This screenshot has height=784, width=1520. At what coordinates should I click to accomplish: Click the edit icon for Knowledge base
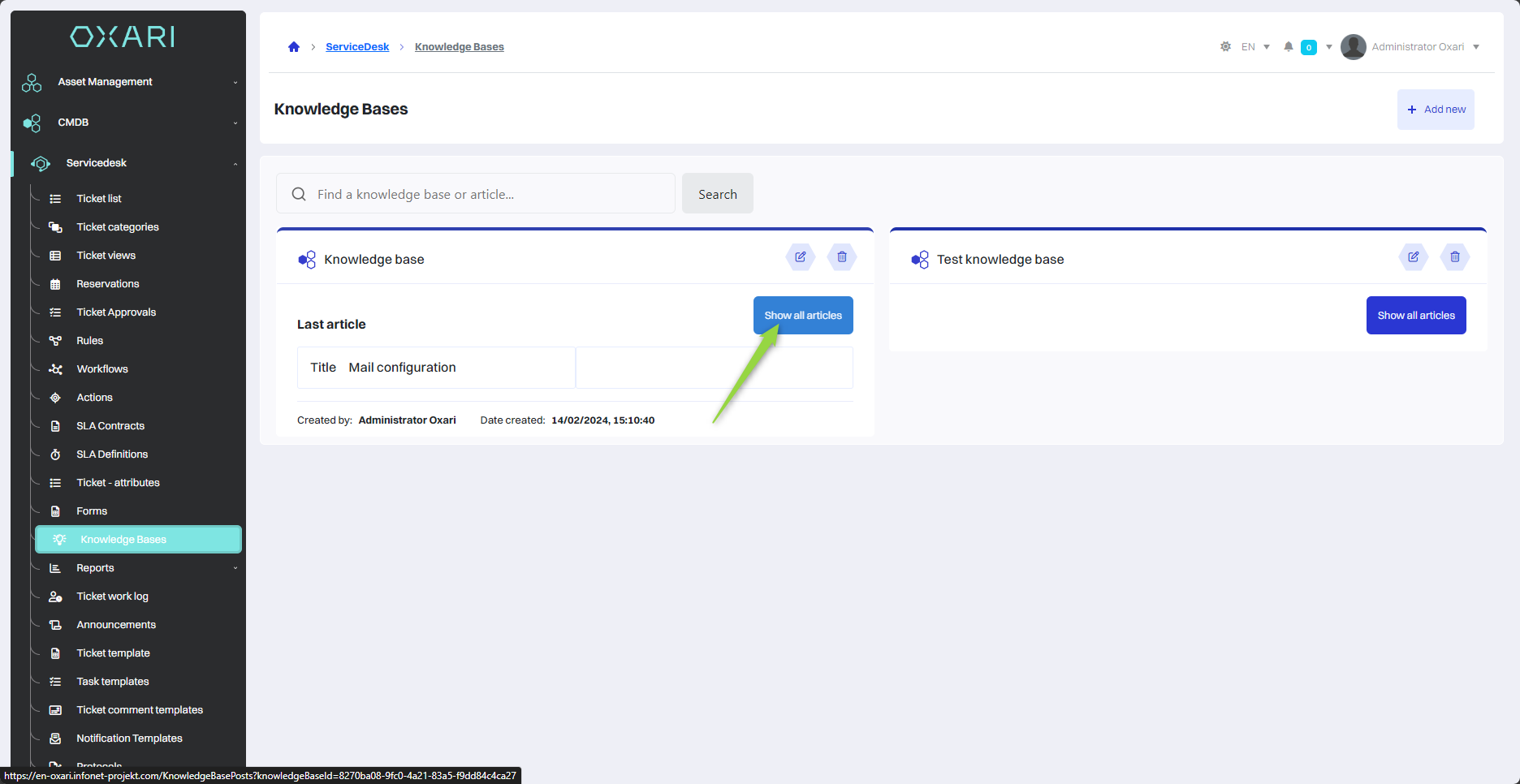point(800,257)
